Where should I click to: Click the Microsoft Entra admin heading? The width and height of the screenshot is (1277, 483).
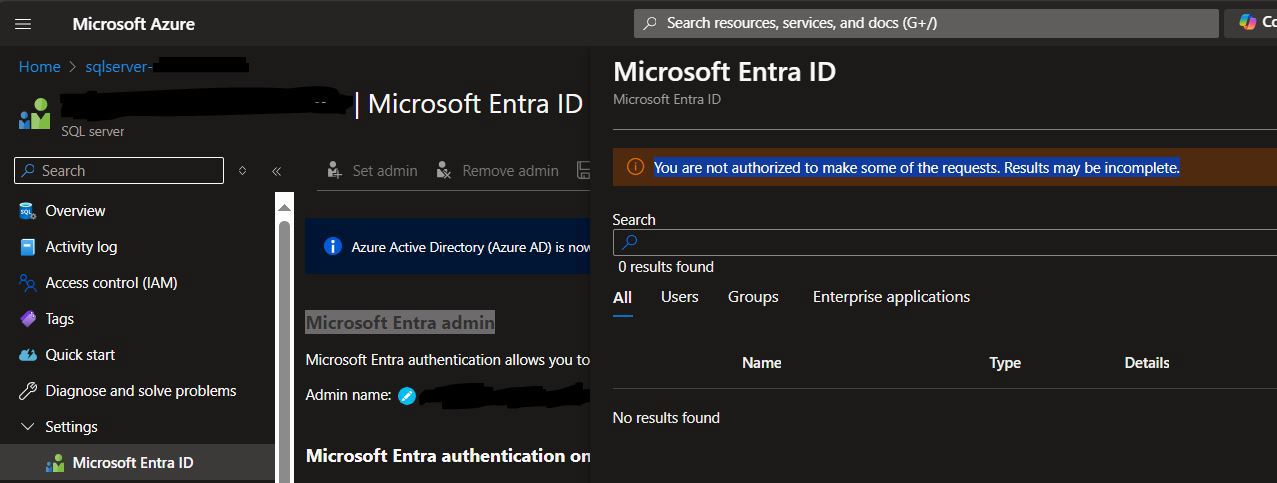coord(400,323)
